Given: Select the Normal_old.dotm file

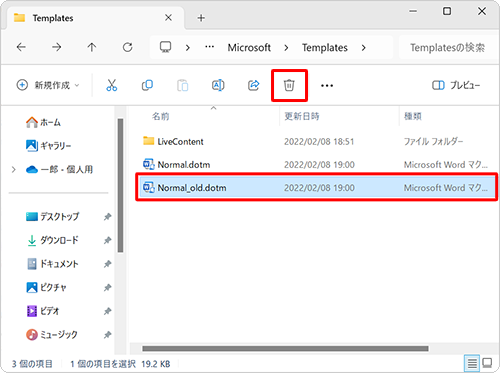Looking at the screenshot, I should click(x=316, y=188).
